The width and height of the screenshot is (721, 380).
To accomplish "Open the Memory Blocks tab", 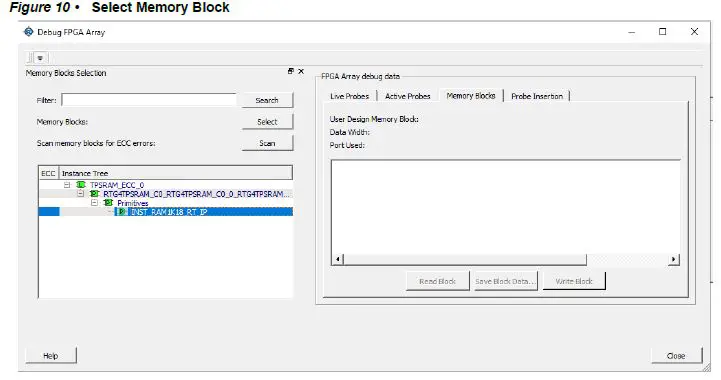I will [471, 96].
